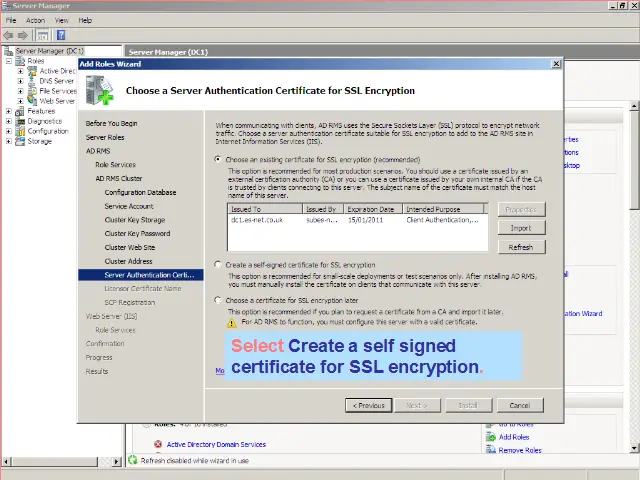
Task: Click the DNS Server icon in tree
Action: point(32,81)
